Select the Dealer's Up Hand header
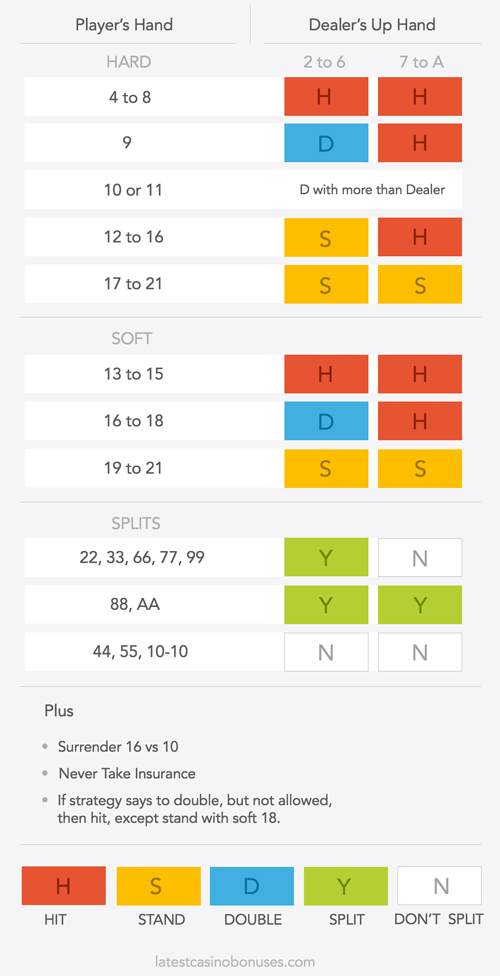This screenshot has height=976, width=500. [372, 25]
